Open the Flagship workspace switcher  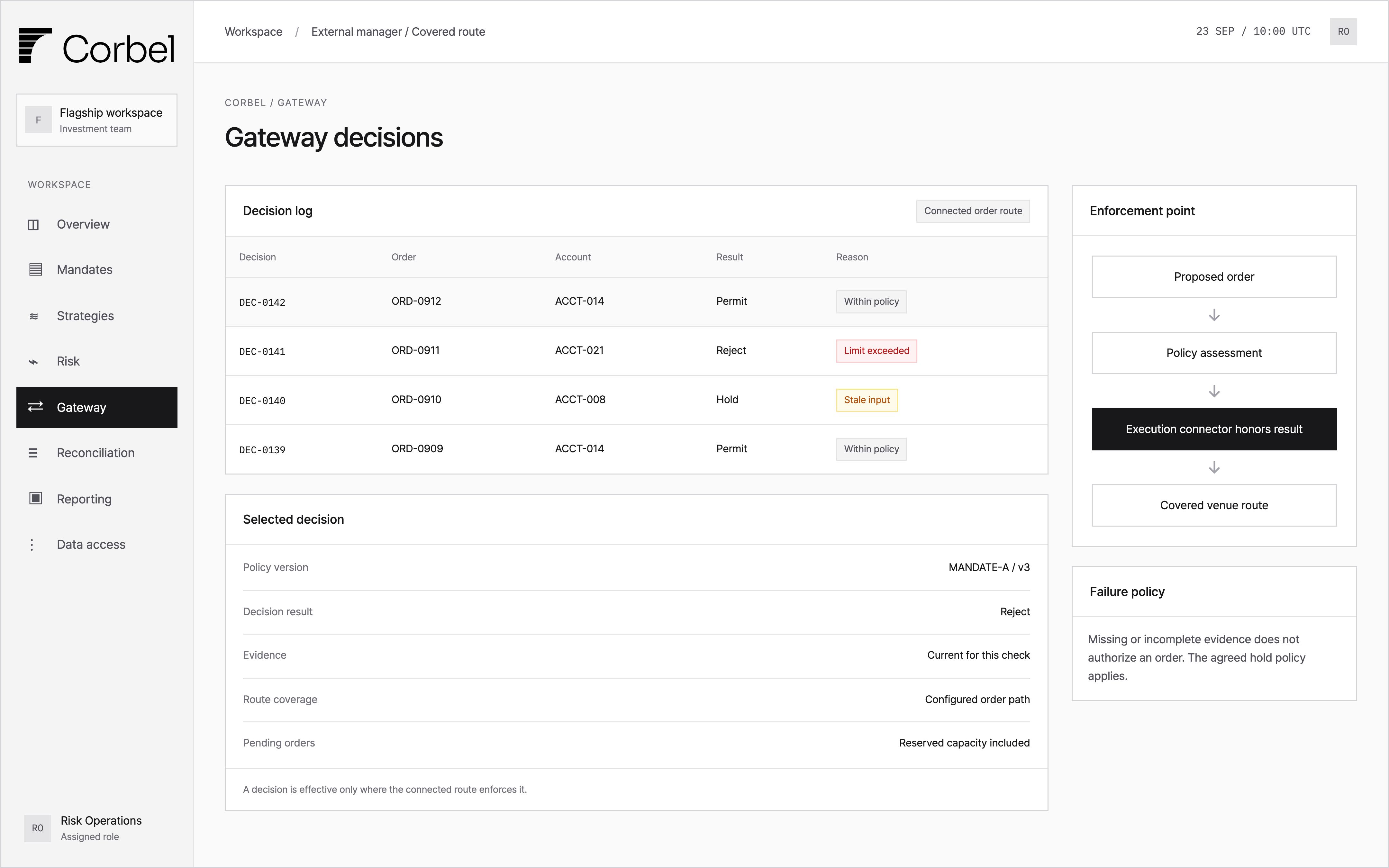point(96,120)
